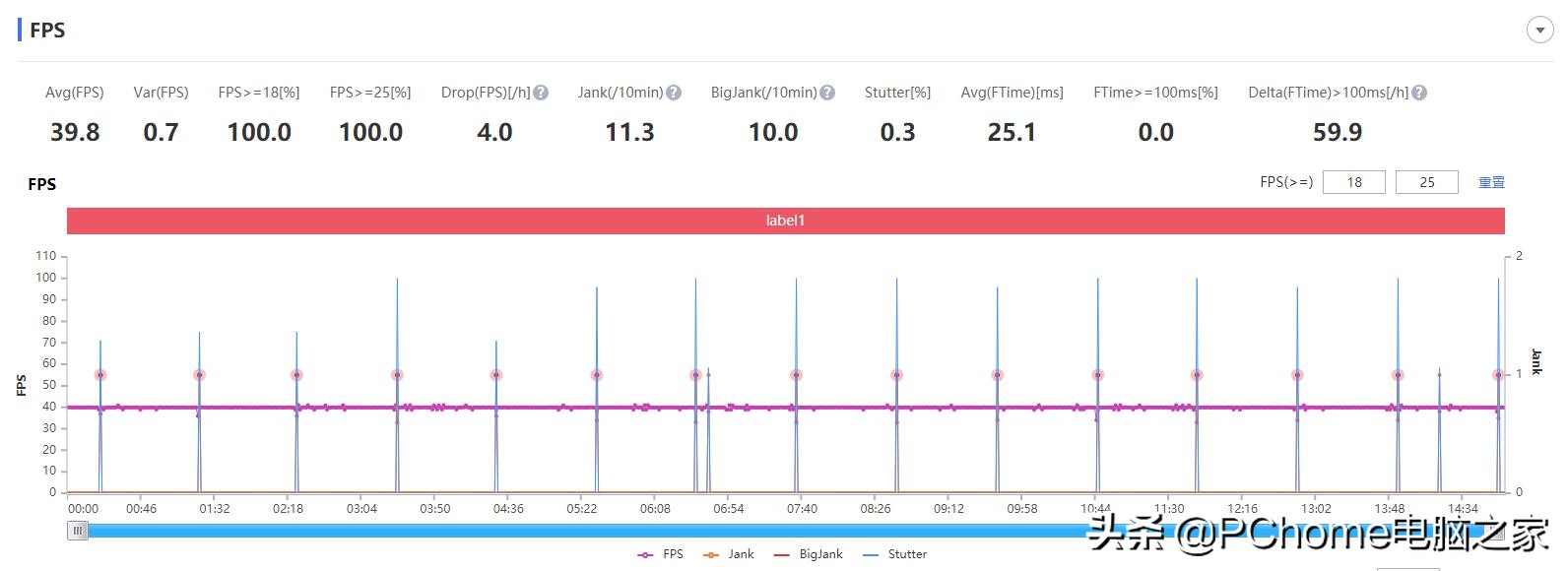The width and height of the screenshot is (1568, 571).
Task: Click the first jank marker near 00:20
Action: point(100,375)
